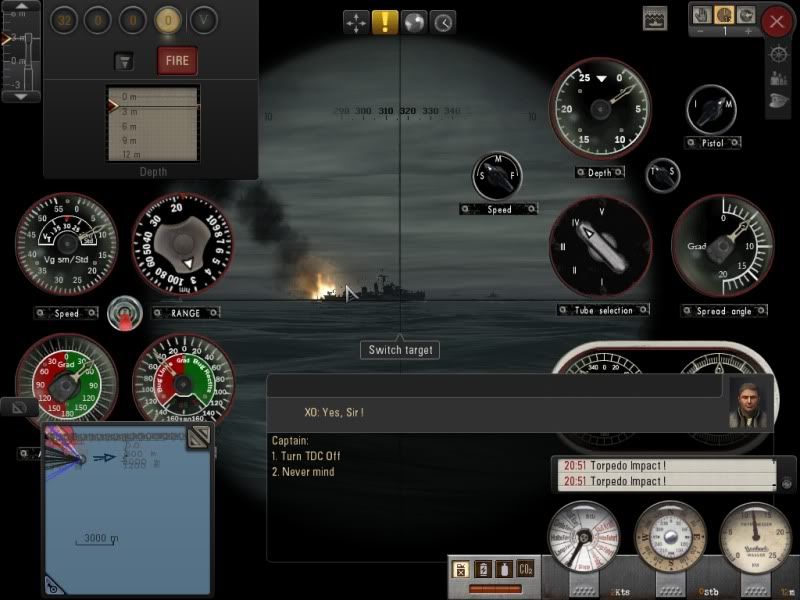
Task: Open the crew members icon
Action: 779,78
